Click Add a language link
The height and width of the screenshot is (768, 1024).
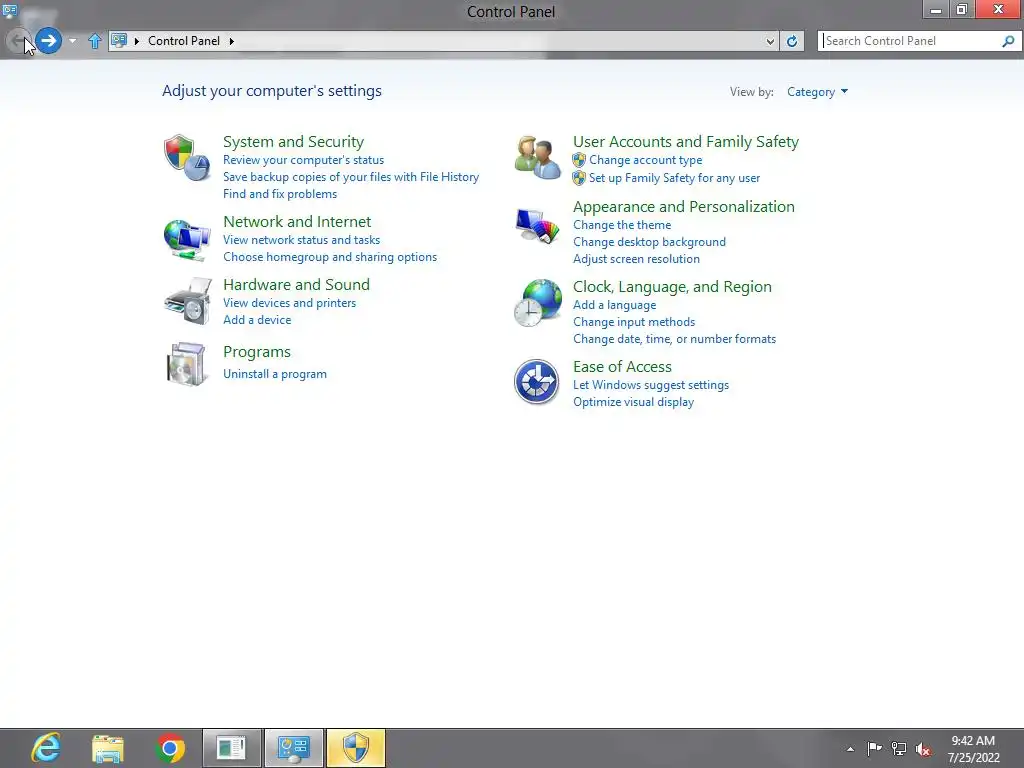615,305
